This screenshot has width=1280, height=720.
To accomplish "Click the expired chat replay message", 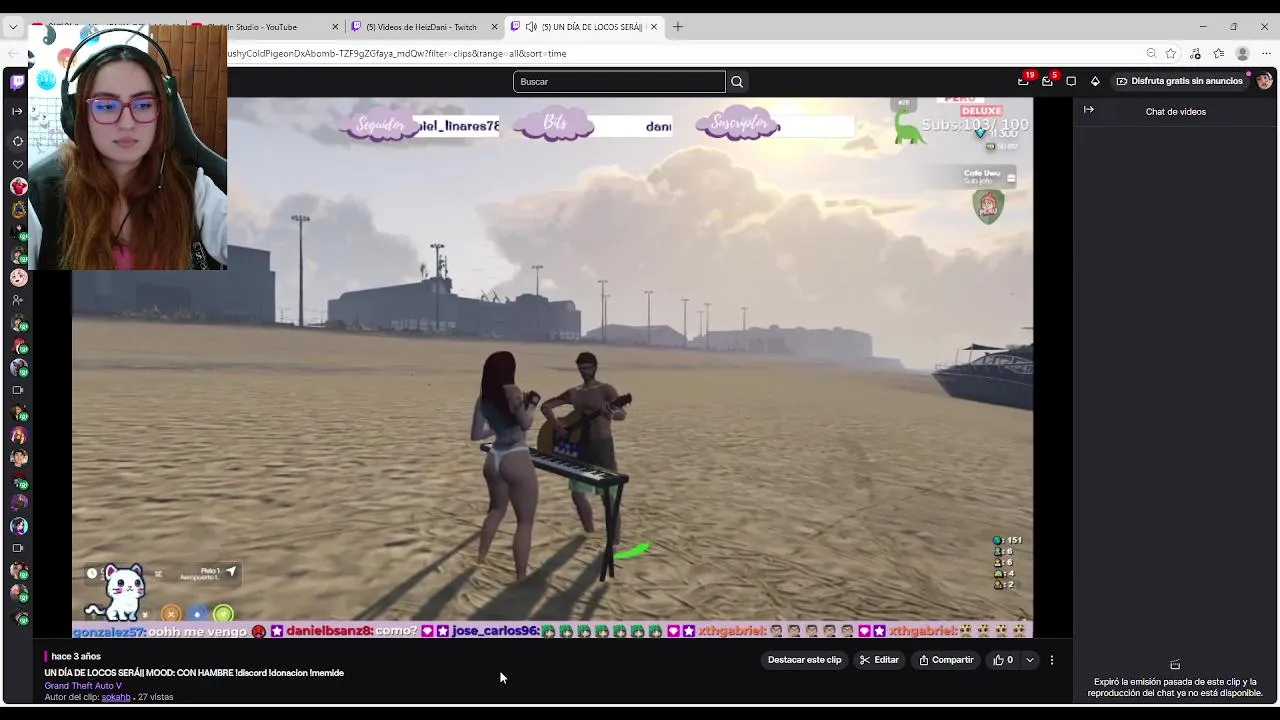I will coord(1175,687).
